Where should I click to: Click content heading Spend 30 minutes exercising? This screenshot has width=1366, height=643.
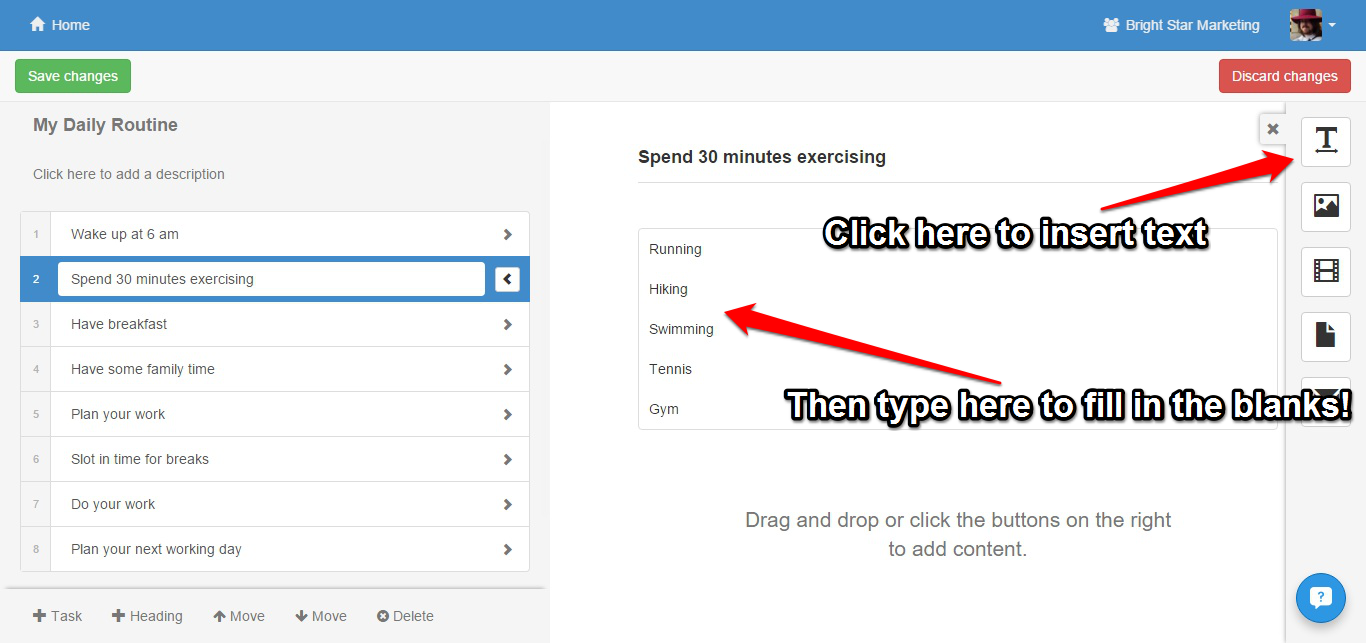click(x=762, y=157)
